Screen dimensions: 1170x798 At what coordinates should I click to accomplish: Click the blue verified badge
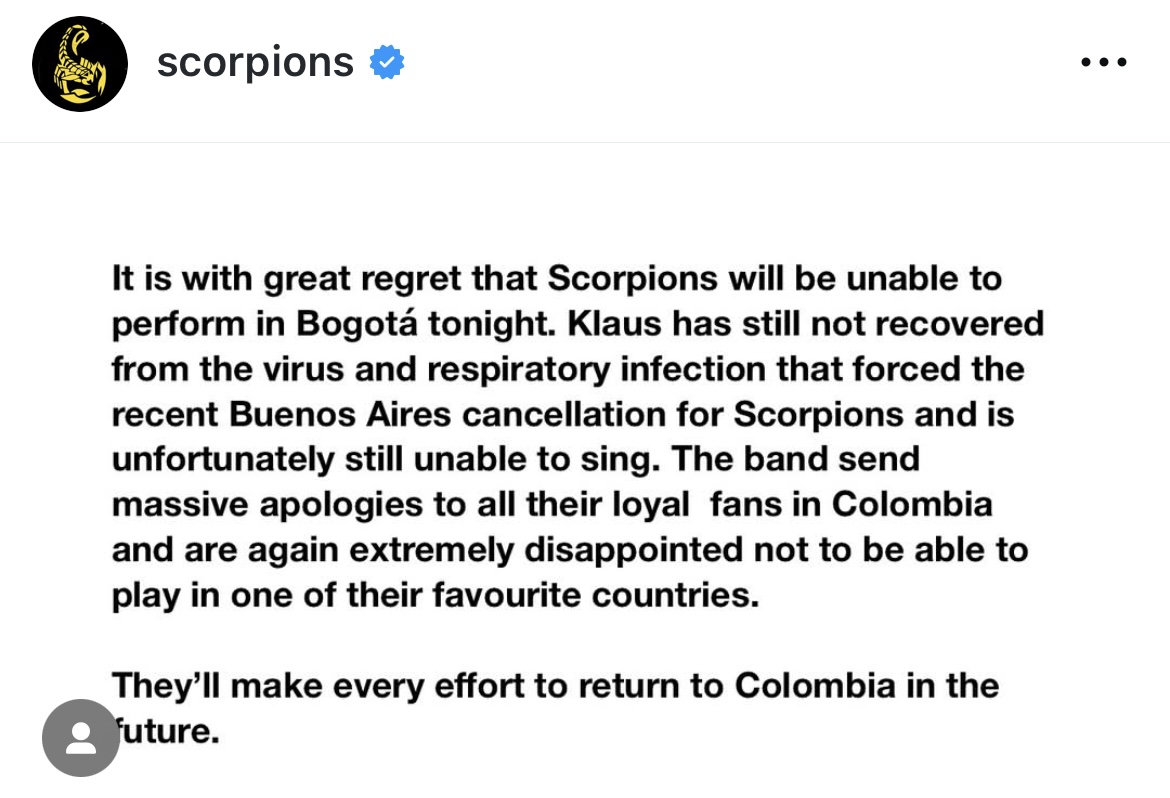[387, 62]
